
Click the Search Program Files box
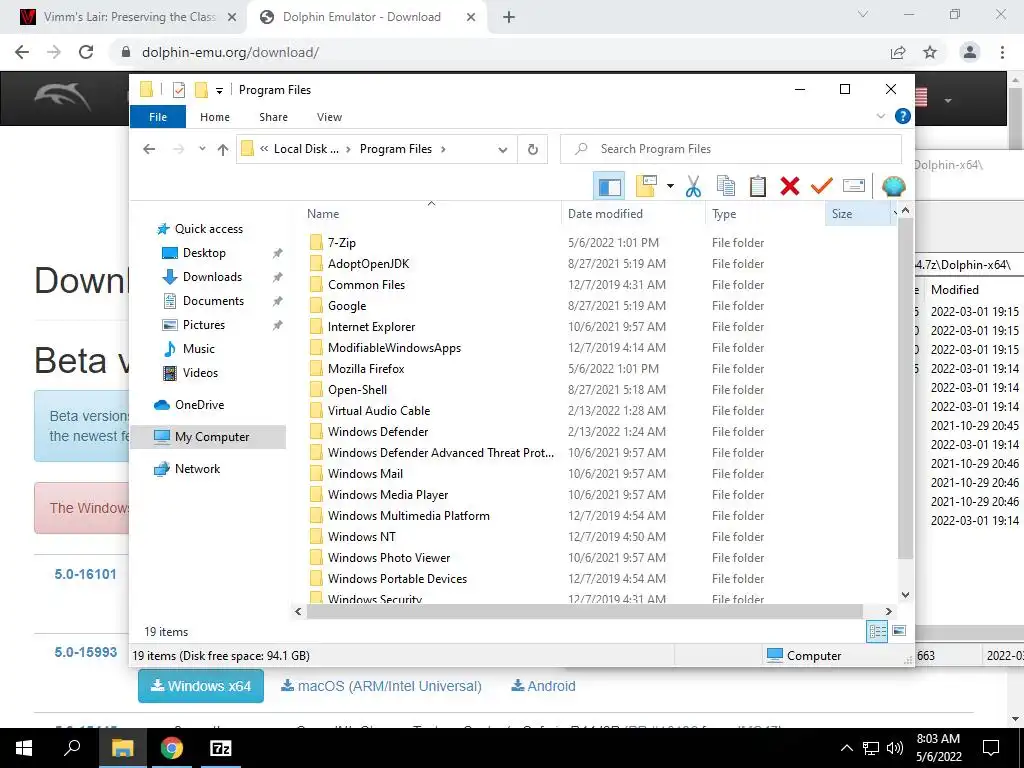click(x=731, y=149)
